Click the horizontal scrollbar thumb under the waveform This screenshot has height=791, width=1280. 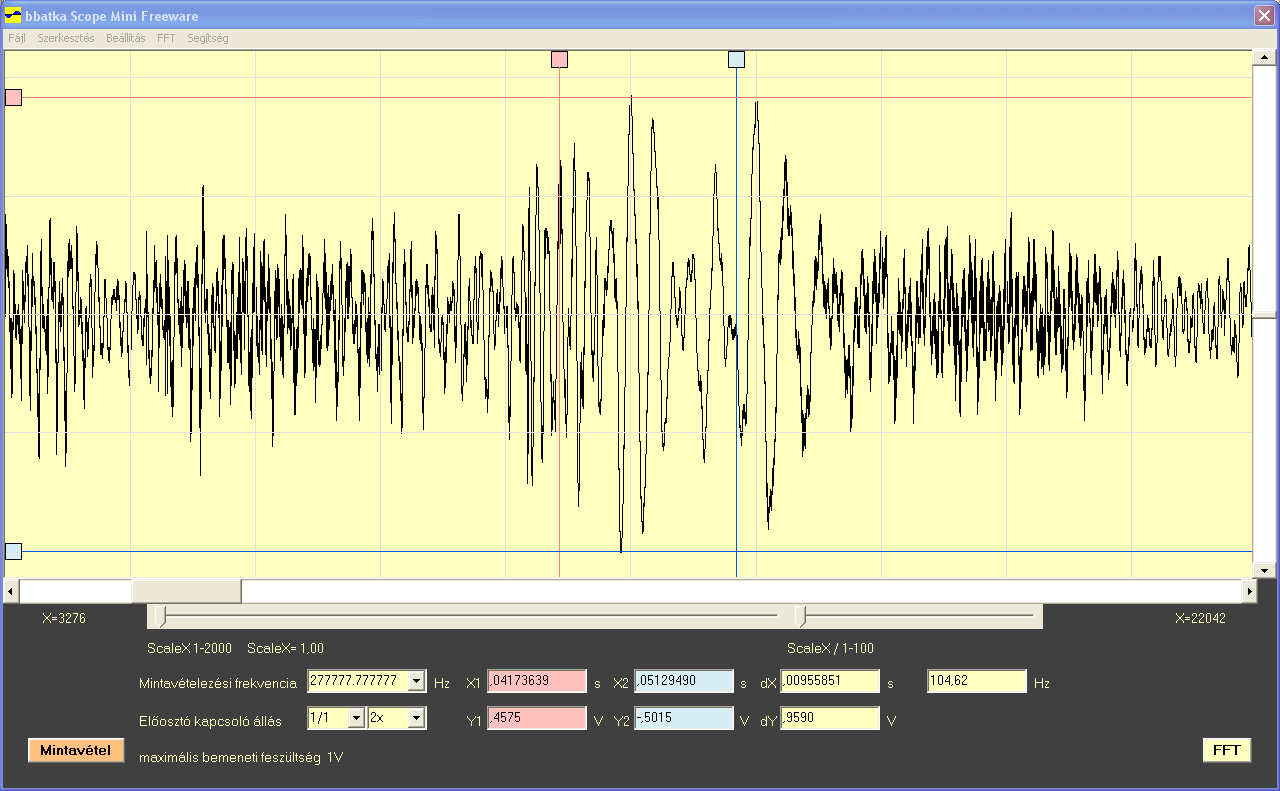[x=186, y=591]
